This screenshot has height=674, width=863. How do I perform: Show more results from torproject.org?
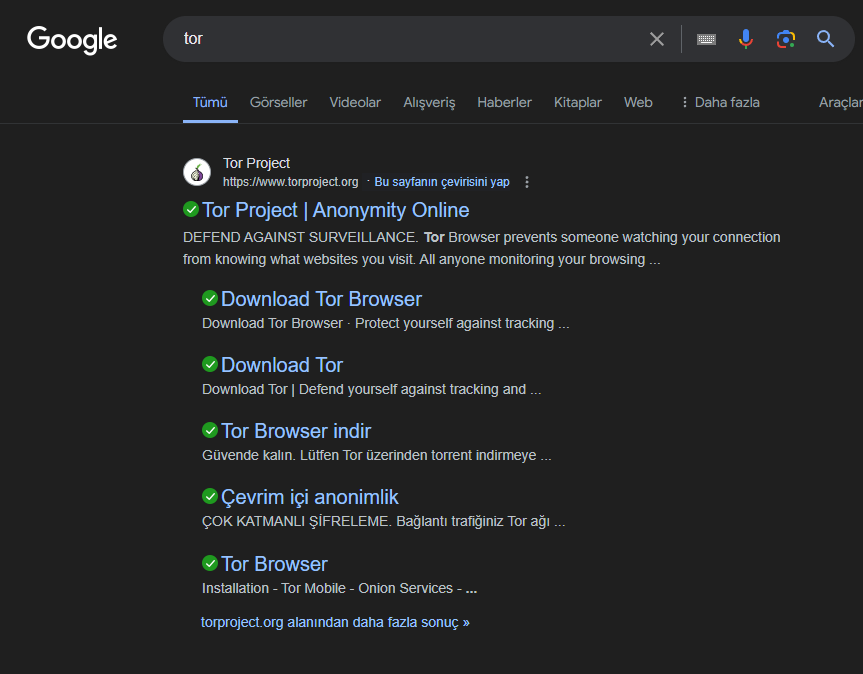point(335,622)
